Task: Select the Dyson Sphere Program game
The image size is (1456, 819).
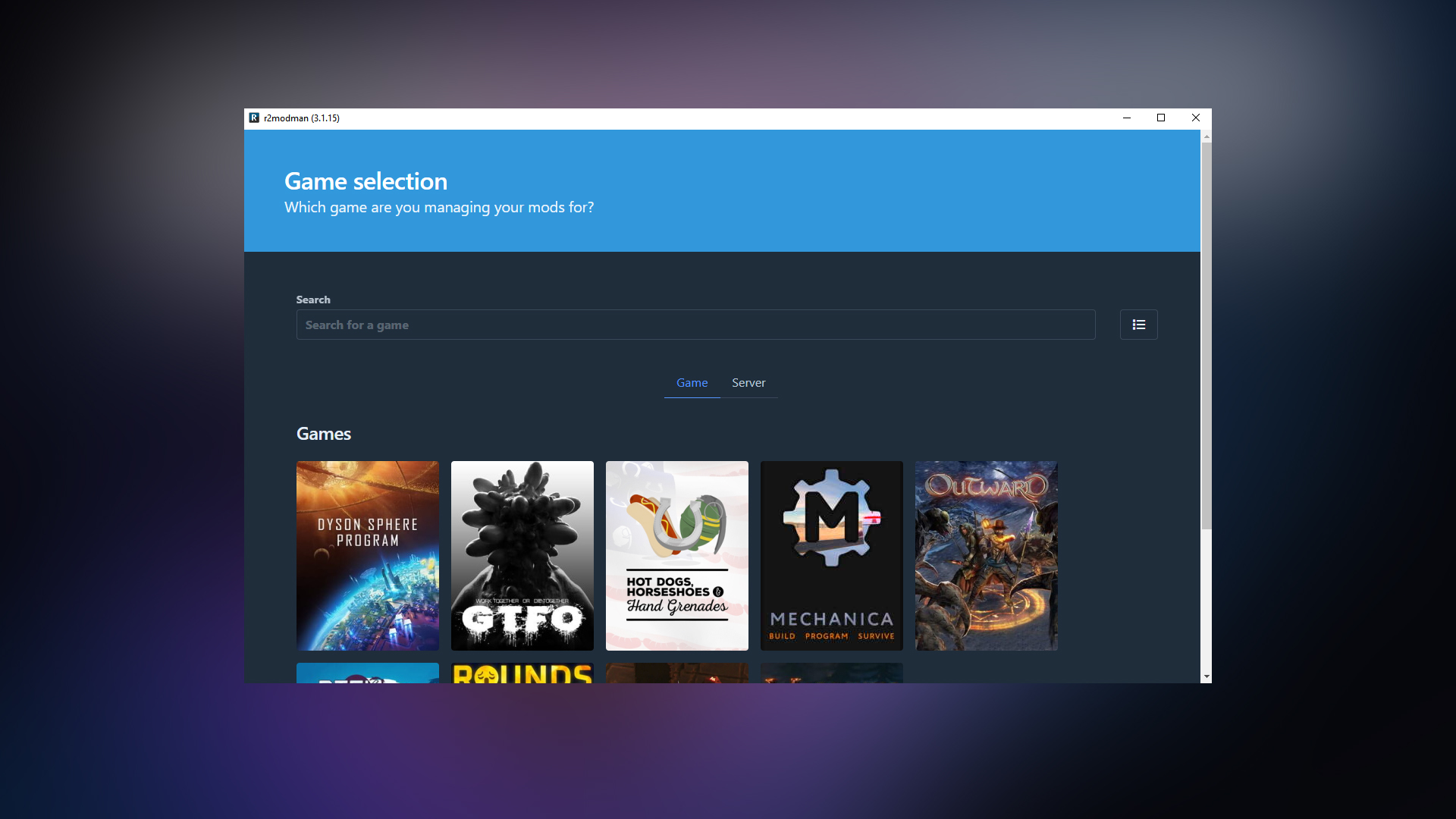Action: coord(367,555)
